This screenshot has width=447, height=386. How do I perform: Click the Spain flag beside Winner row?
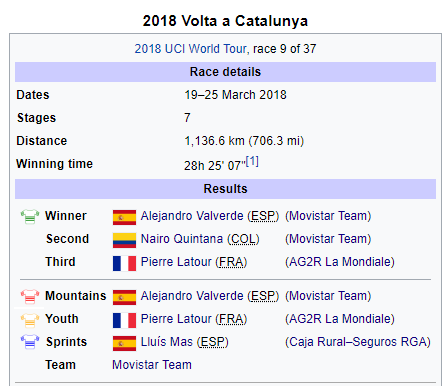[x=124, y=217]
